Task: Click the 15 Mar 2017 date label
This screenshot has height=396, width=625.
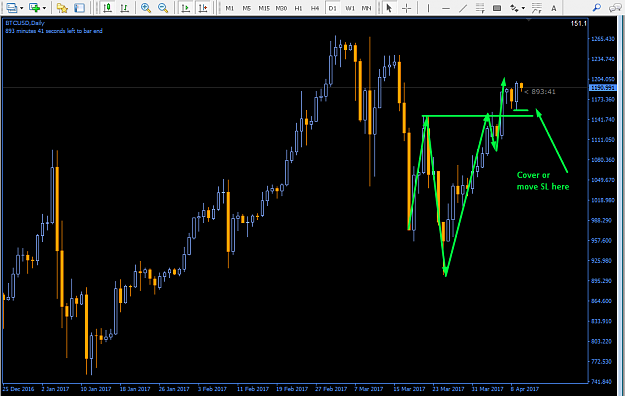Action: tap(409, 389)
